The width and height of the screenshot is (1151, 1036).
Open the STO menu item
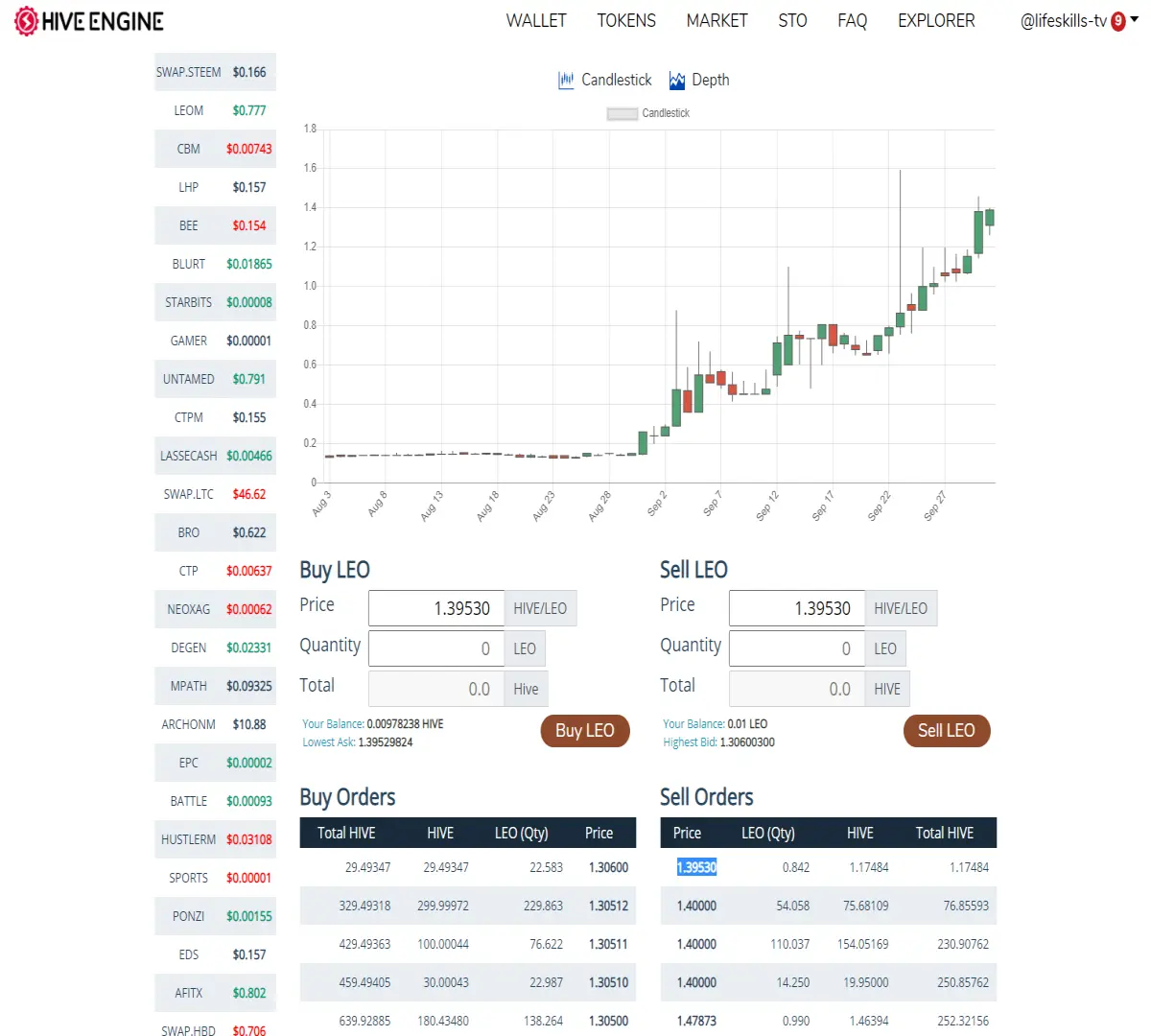[792, 21]
